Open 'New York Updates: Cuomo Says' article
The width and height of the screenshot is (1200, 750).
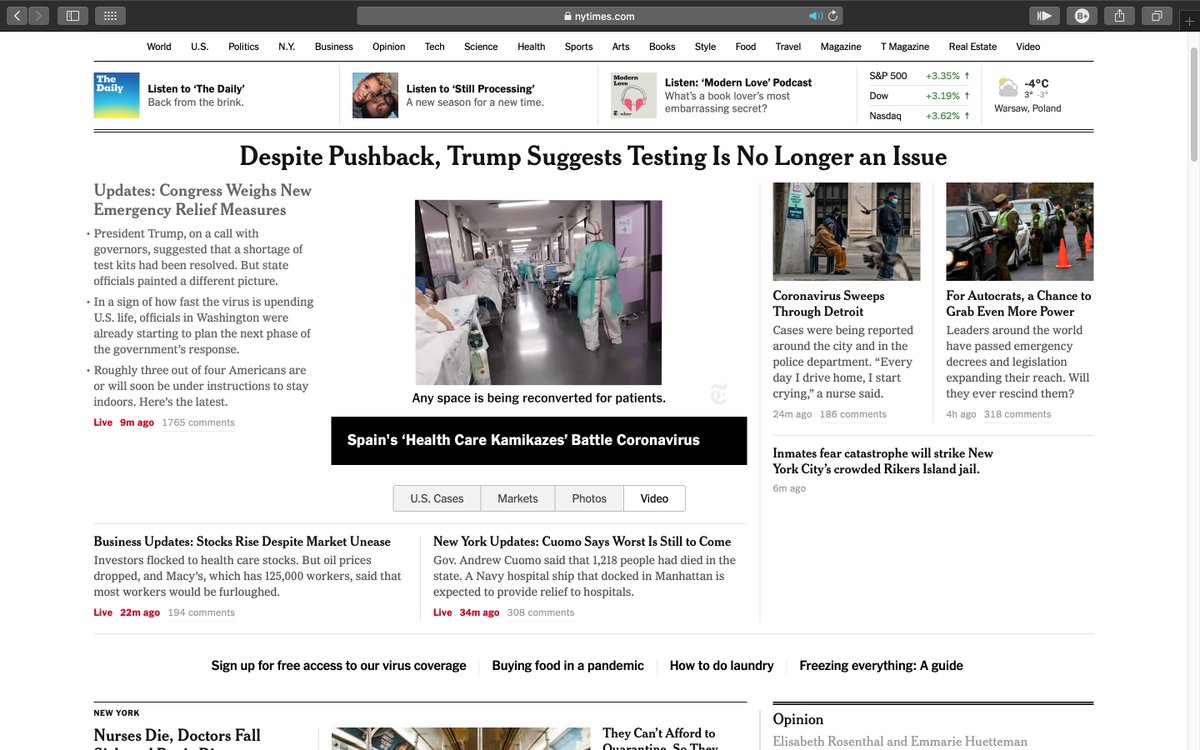click(582, 541)
